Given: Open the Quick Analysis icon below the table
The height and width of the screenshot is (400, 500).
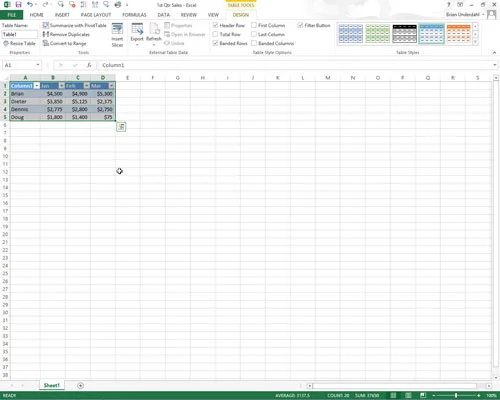Looking at the screenshot, I should click(x=121, y=127).
